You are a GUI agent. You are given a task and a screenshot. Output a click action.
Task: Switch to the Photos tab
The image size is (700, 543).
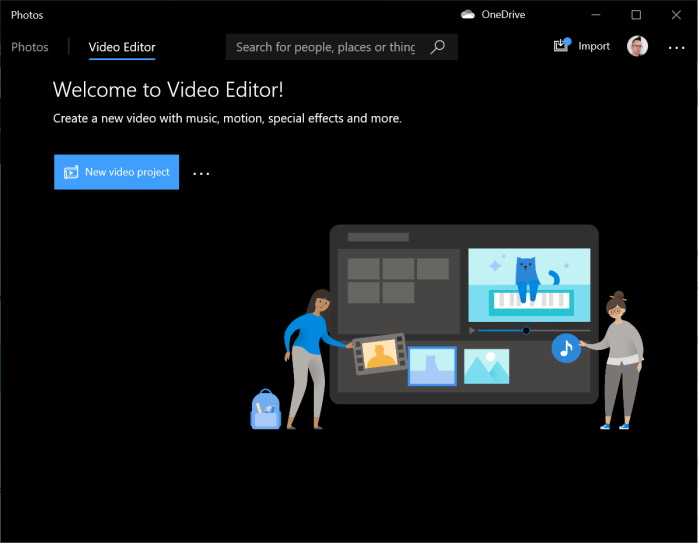[29, 47]
